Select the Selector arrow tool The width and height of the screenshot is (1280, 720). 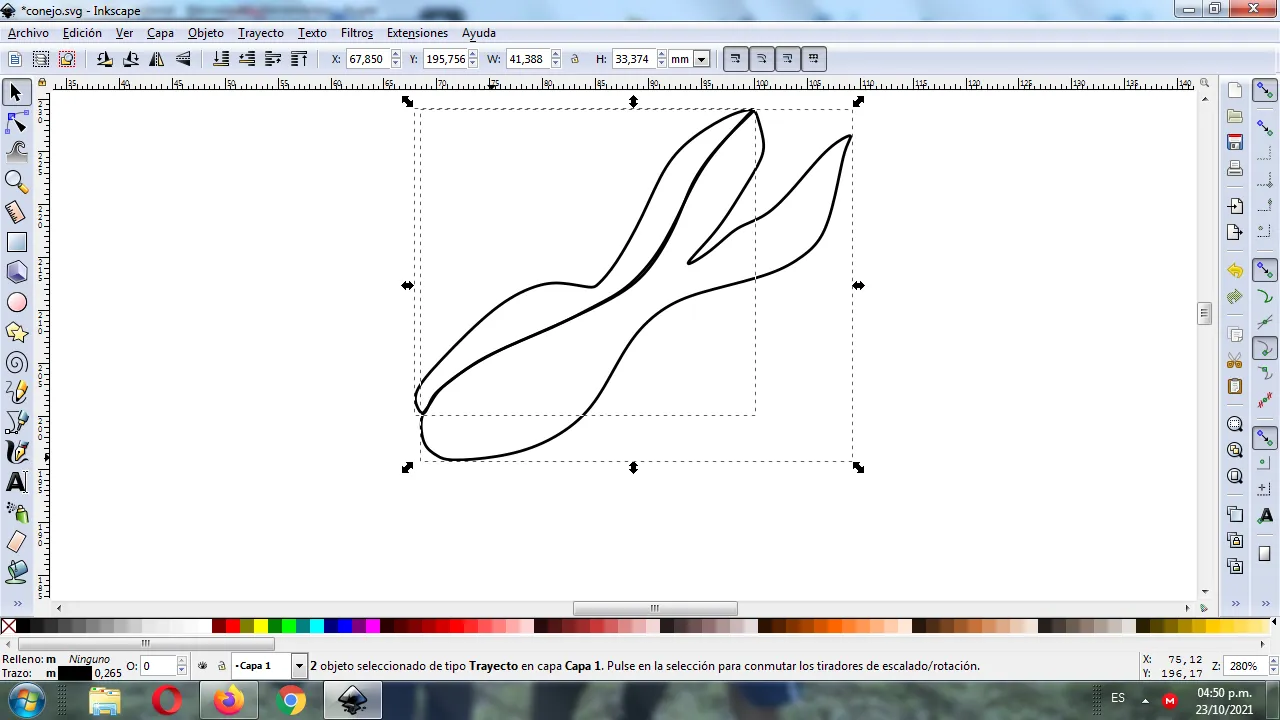(x=16, y=93)
